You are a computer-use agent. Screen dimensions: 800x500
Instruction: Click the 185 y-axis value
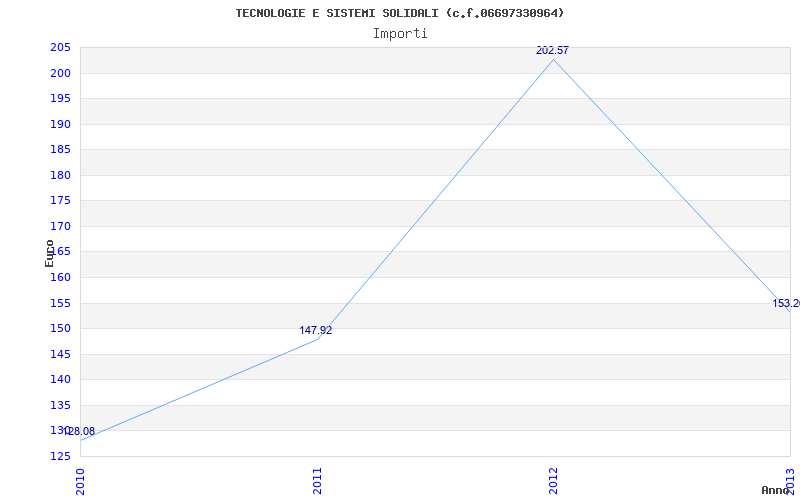60,149
